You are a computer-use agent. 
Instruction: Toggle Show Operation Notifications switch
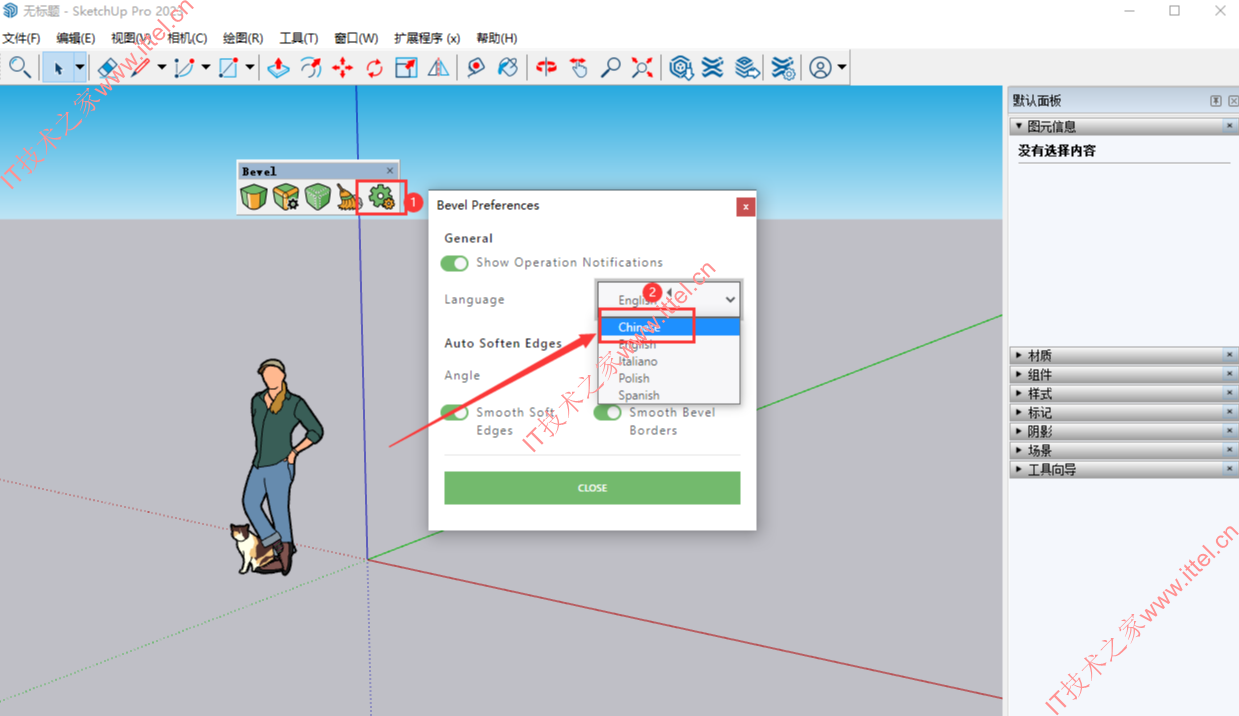click(454, 263)
